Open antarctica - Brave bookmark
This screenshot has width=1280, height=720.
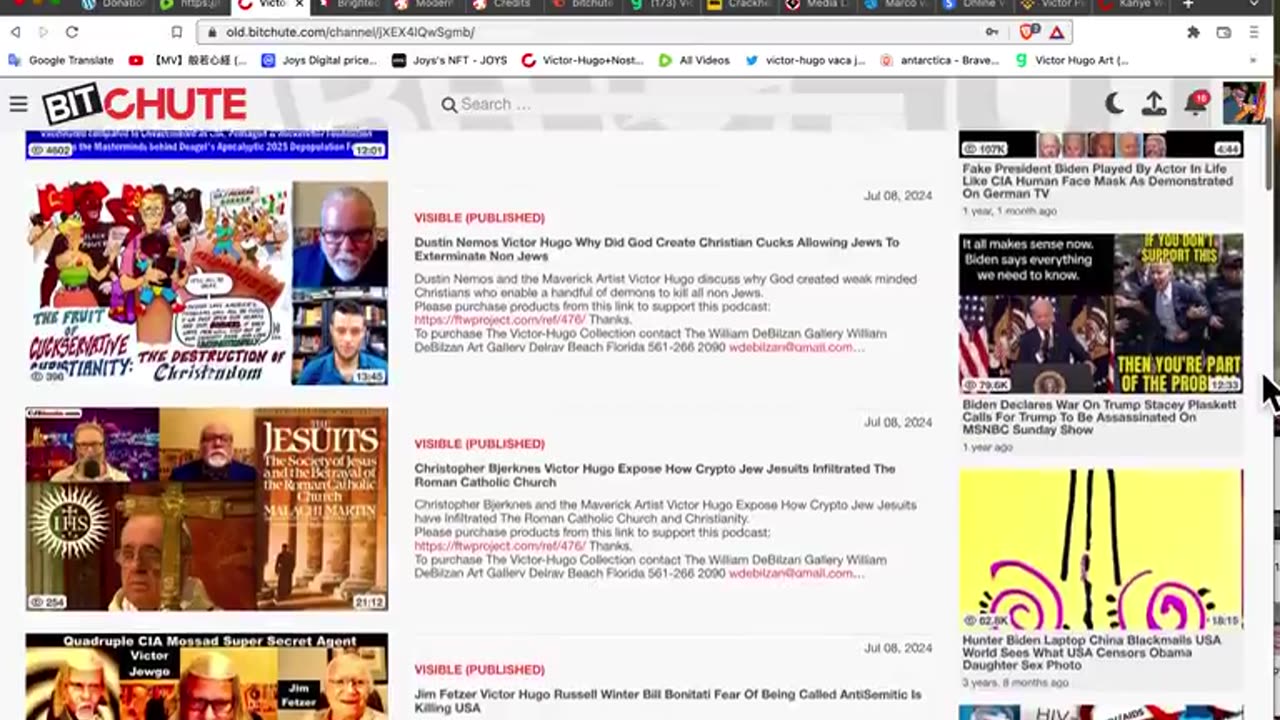pos(939,60)
